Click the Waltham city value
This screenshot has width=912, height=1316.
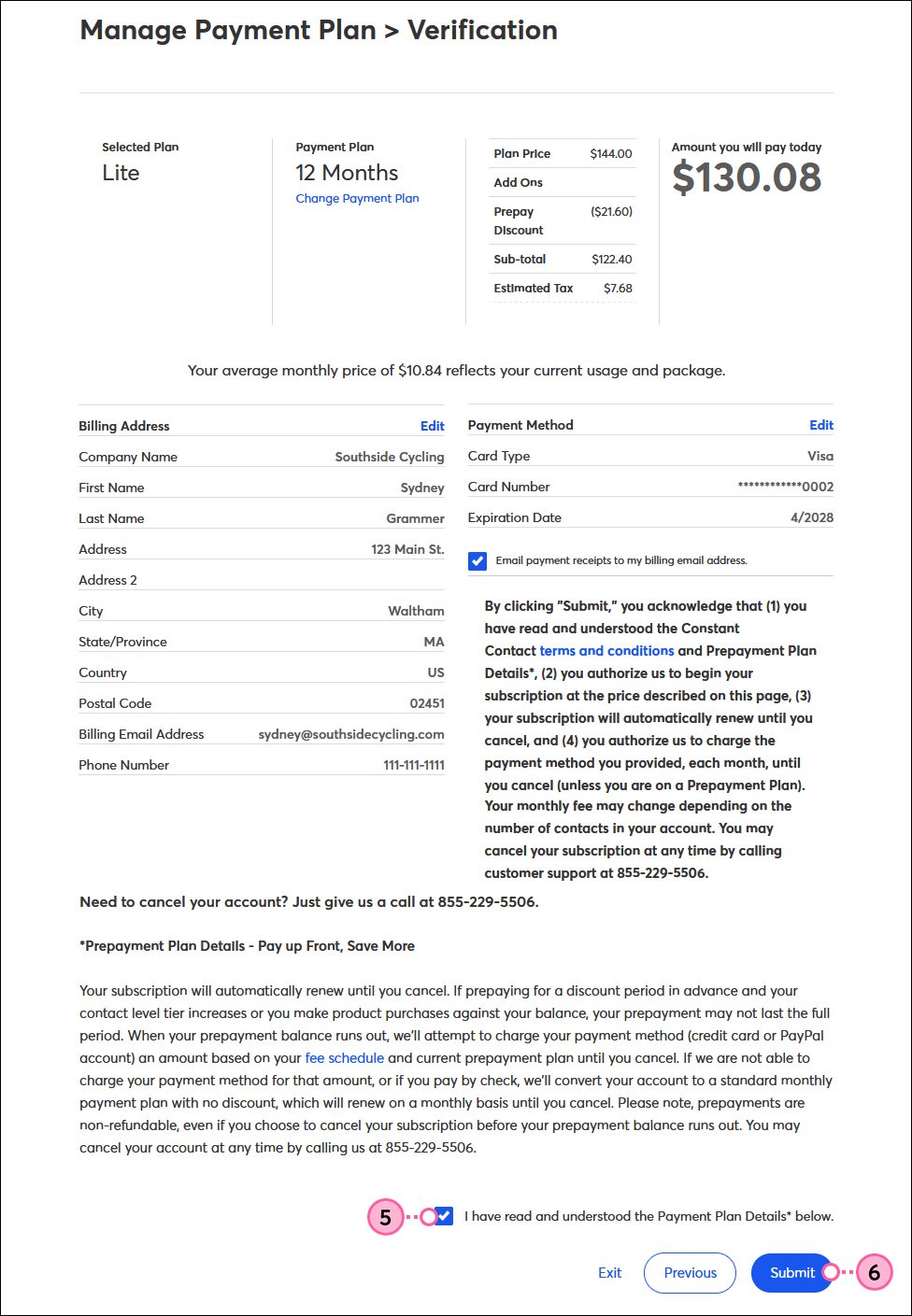416,611
